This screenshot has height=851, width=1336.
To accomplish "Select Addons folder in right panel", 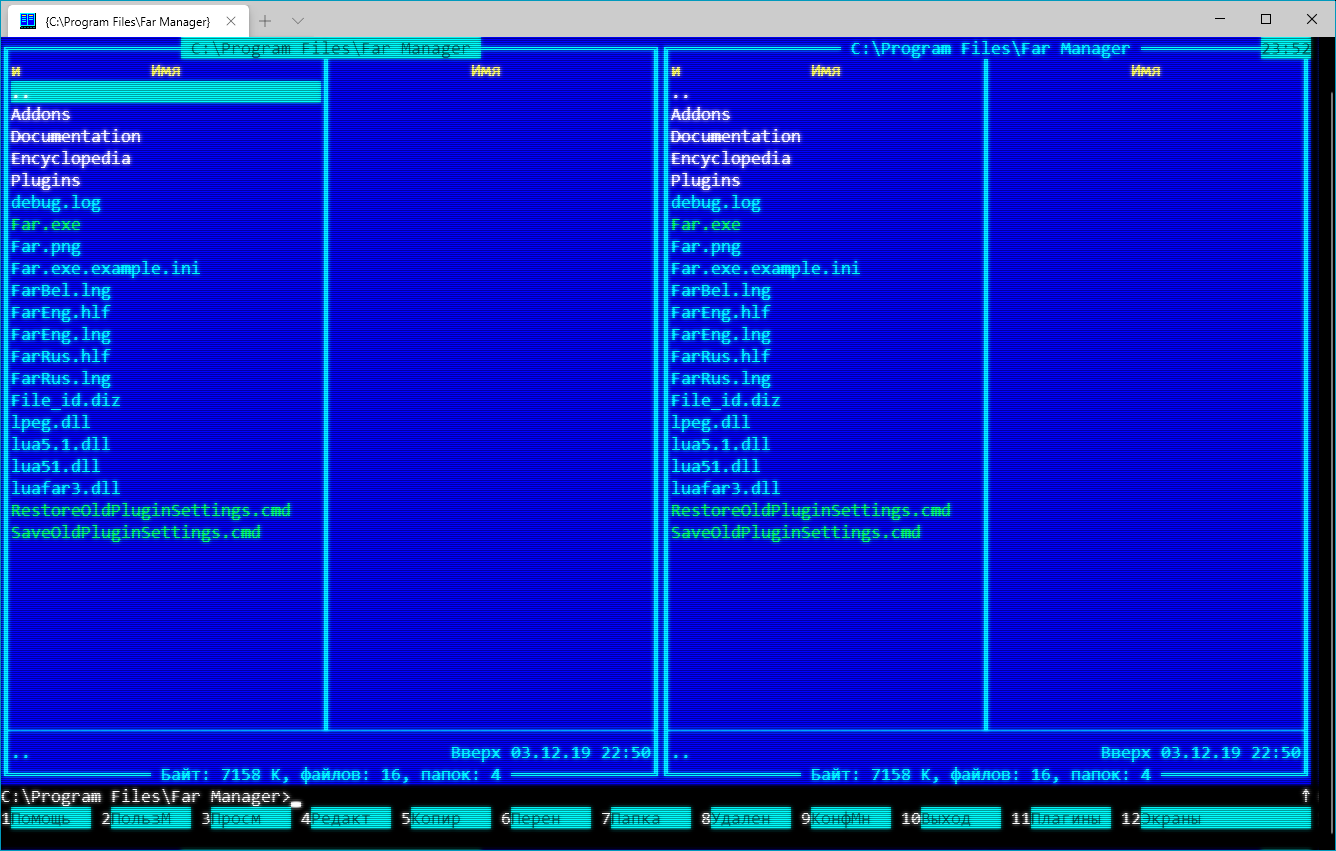I will (x=701, y=114).
